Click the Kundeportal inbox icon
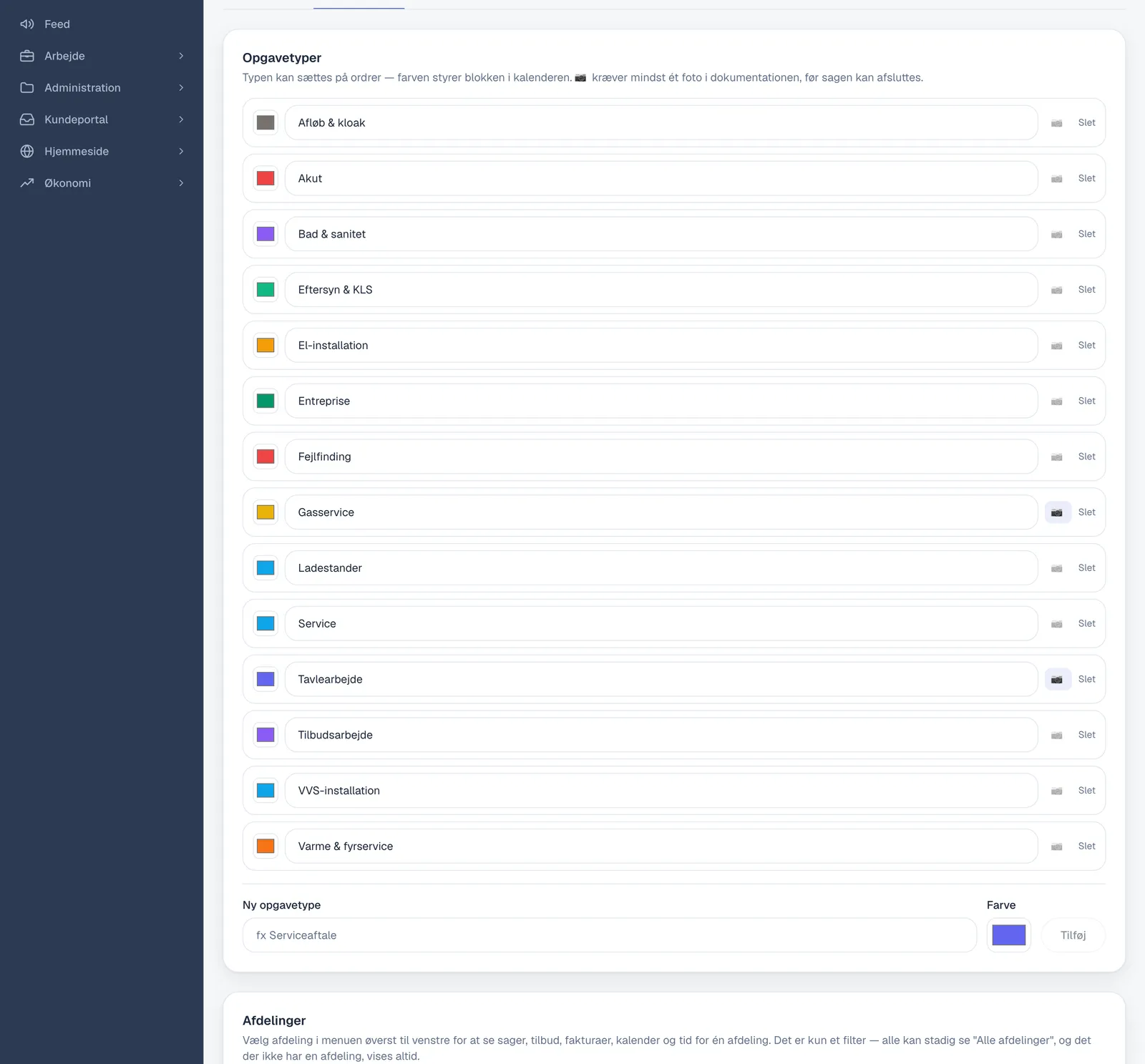The image size is (1145, 1064). point(27,119)
